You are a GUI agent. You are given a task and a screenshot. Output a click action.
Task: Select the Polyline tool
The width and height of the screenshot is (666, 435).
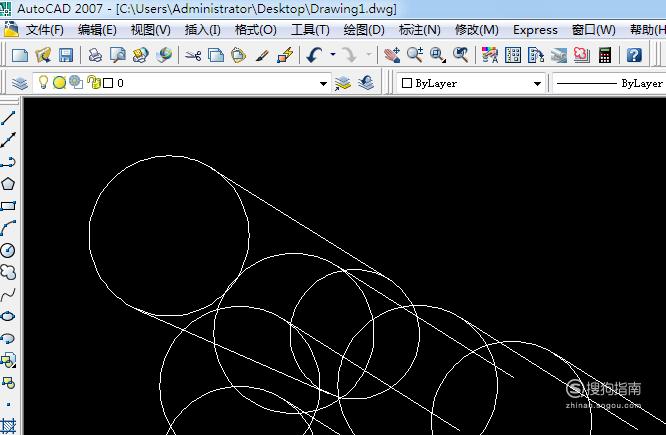click(8, 162)
